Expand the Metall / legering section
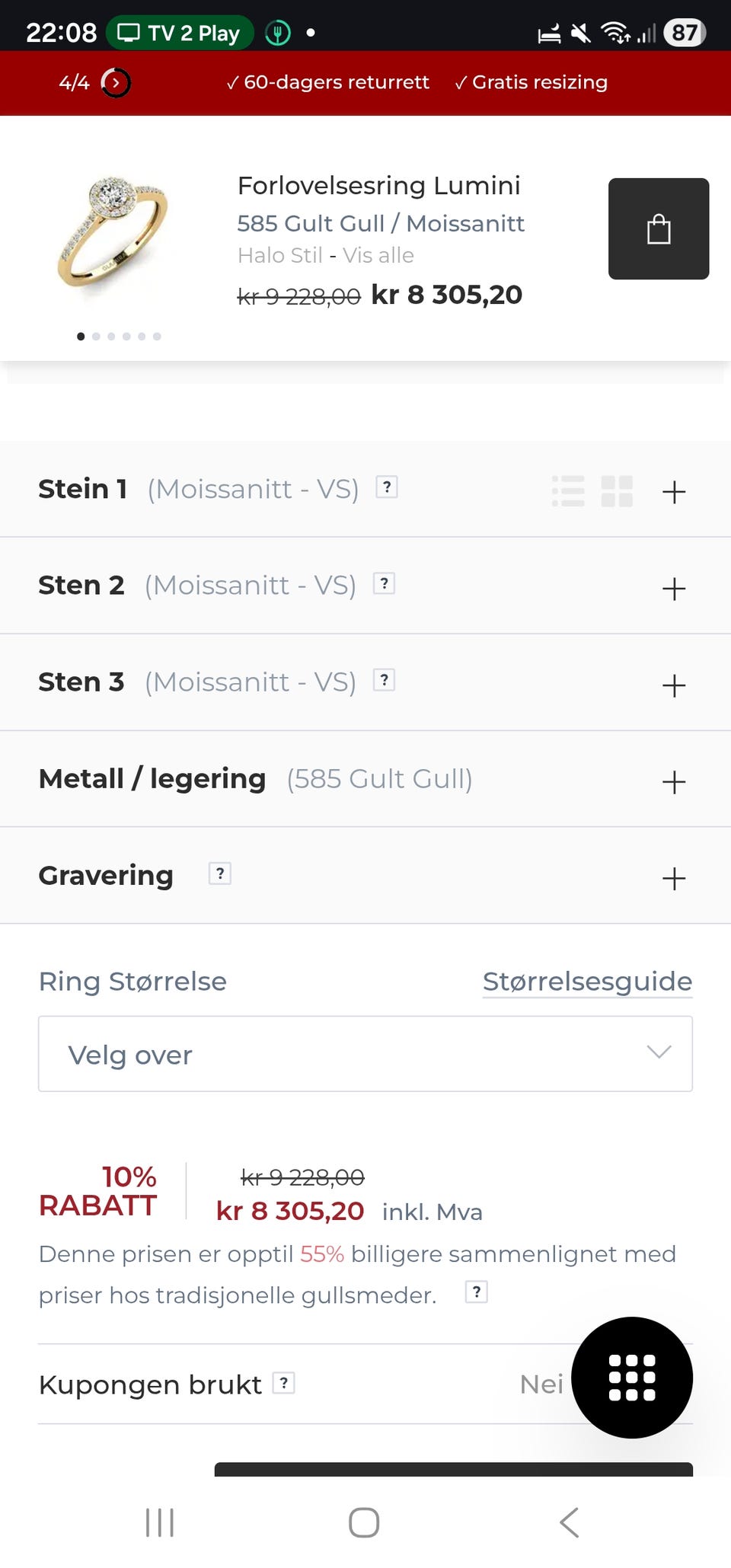The height and width of the screenshot is (1568, 731). pyautogui.click(x=674, y=782)
